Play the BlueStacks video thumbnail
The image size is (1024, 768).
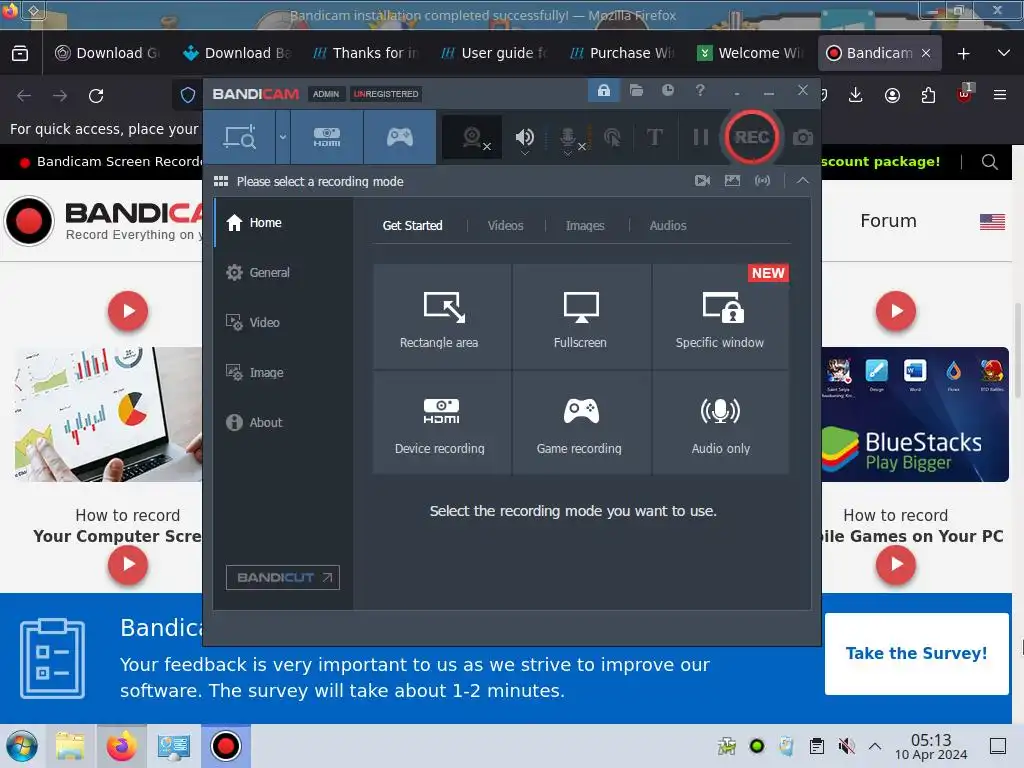895,312
